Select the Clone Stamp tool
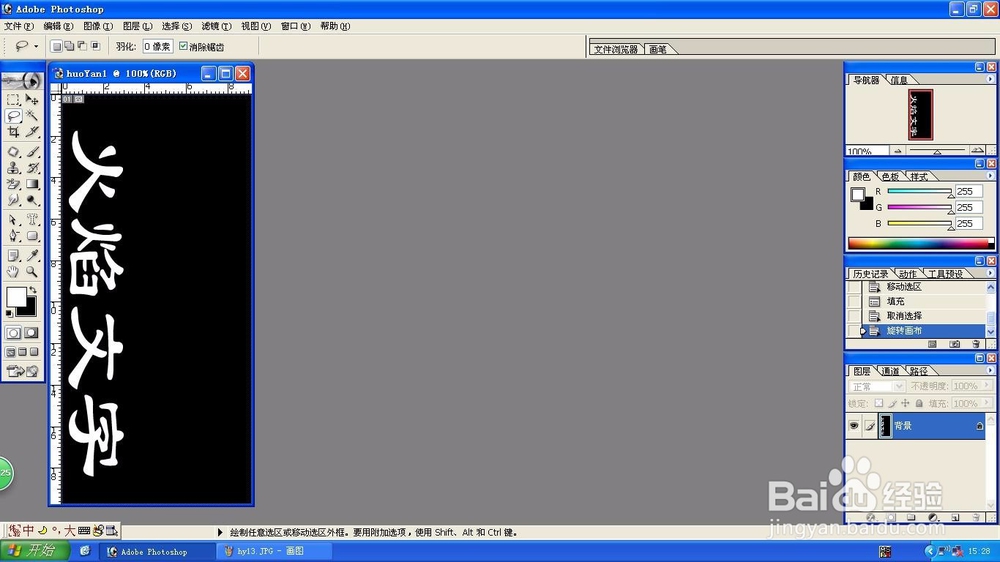The width and height of the screenshot is (1000, 562). (x=13, y=168)
